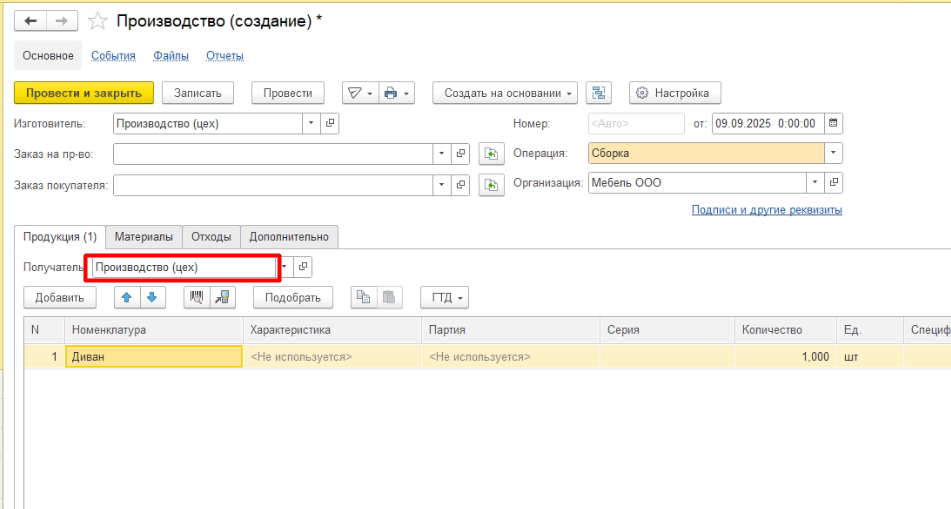951x509 pixels.
Task: Switch to the Основное section
Action: coord(48,56)
